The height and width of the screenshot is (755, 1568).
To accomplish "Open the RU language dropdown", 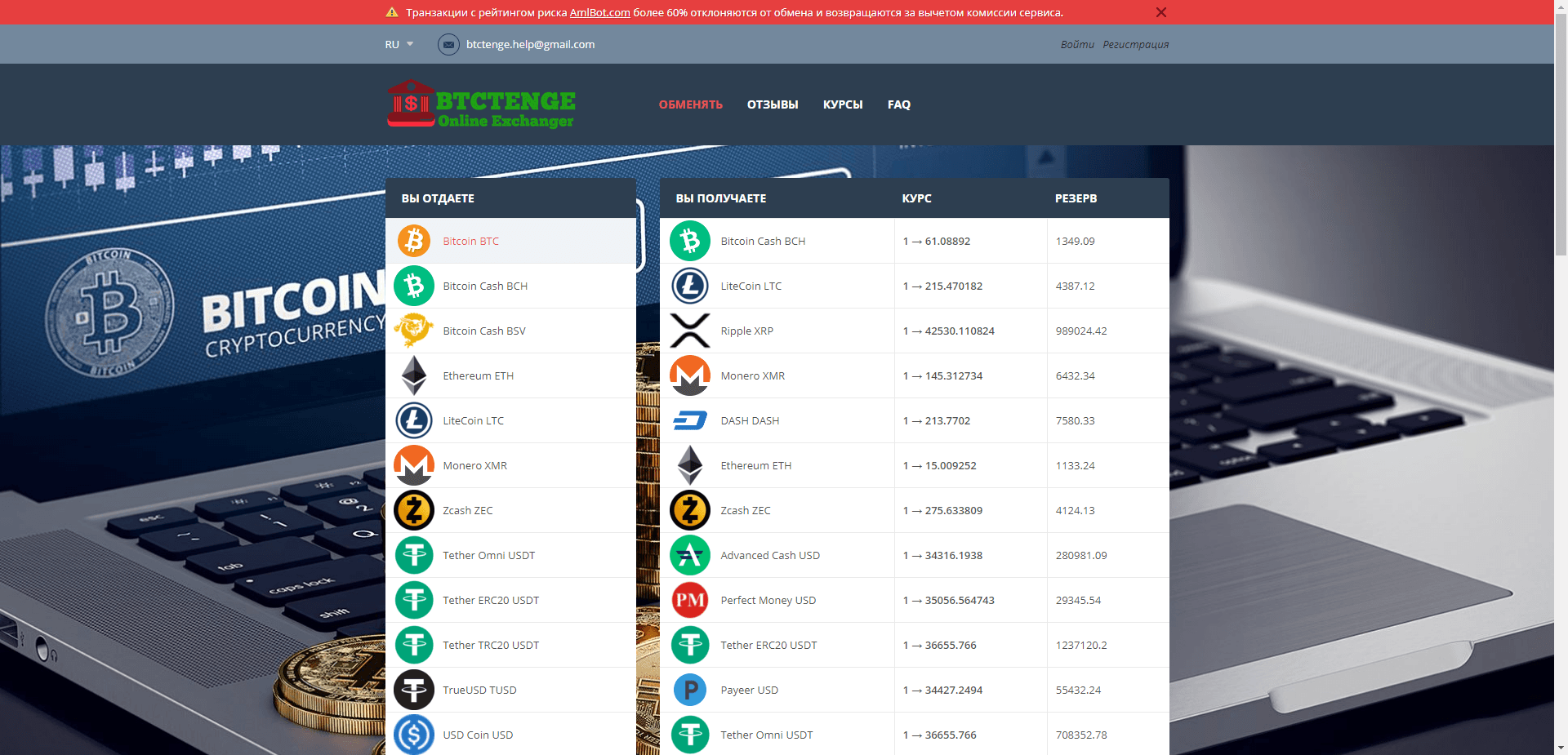I will (398, 44).
